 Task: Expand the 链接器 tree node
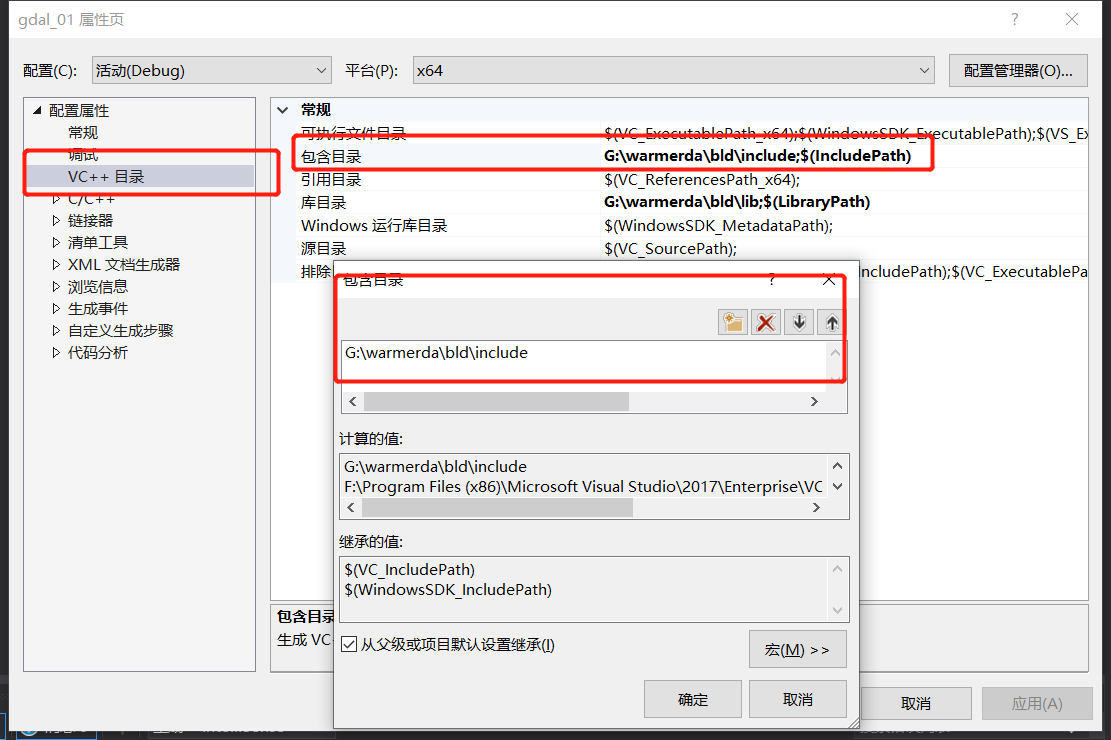click(x=56, y=220)
